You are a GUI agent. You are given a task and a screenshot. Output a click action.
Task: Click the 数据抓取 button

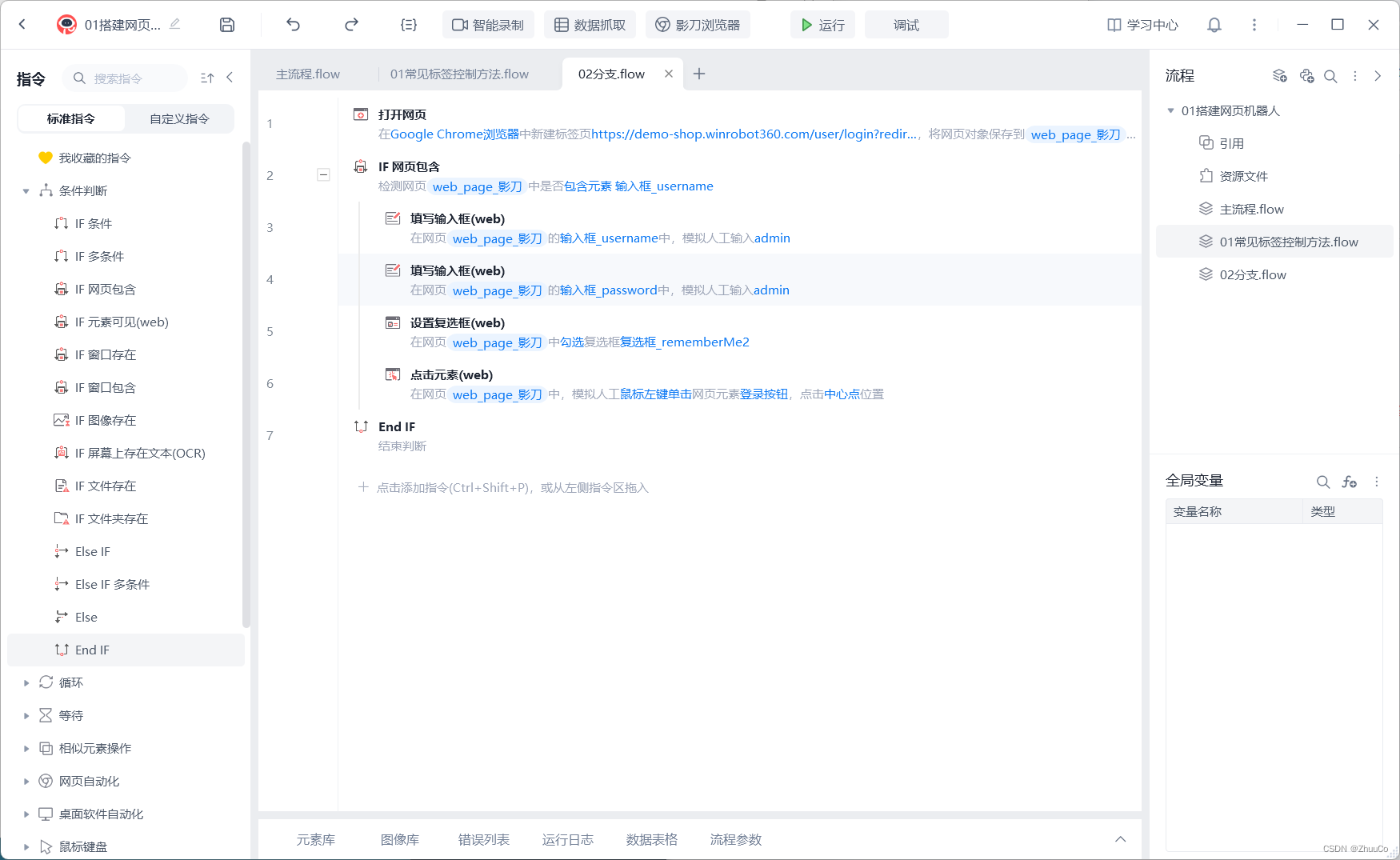click(x=590, y=25)
